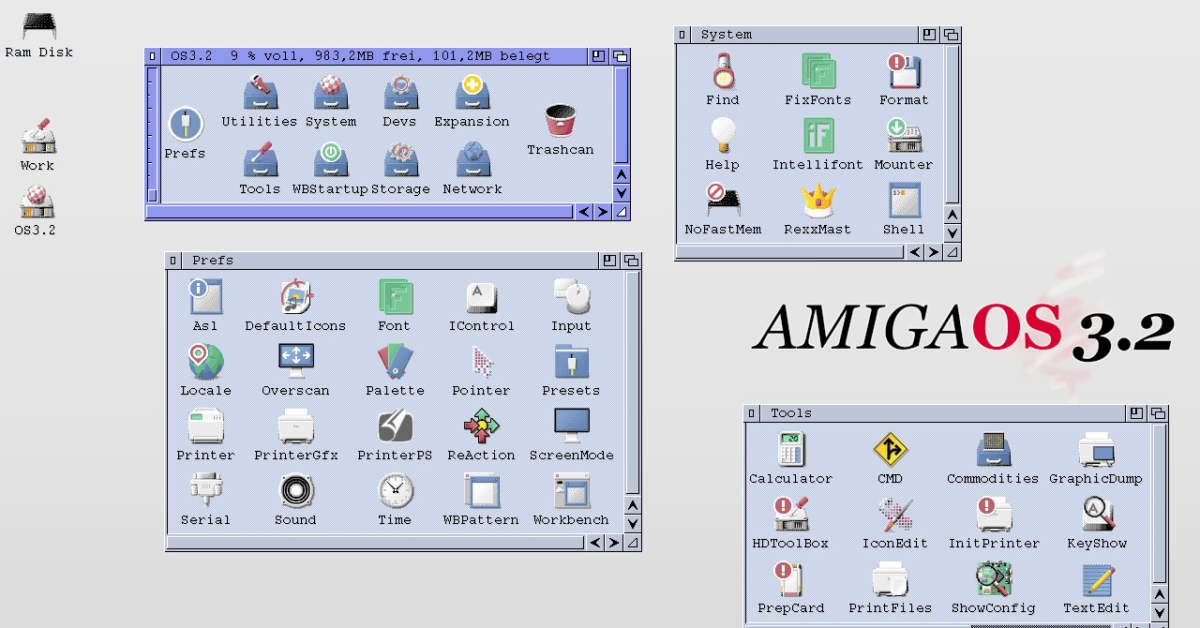Click zoom gadget of Prefs window

click(x=610, y=260)
